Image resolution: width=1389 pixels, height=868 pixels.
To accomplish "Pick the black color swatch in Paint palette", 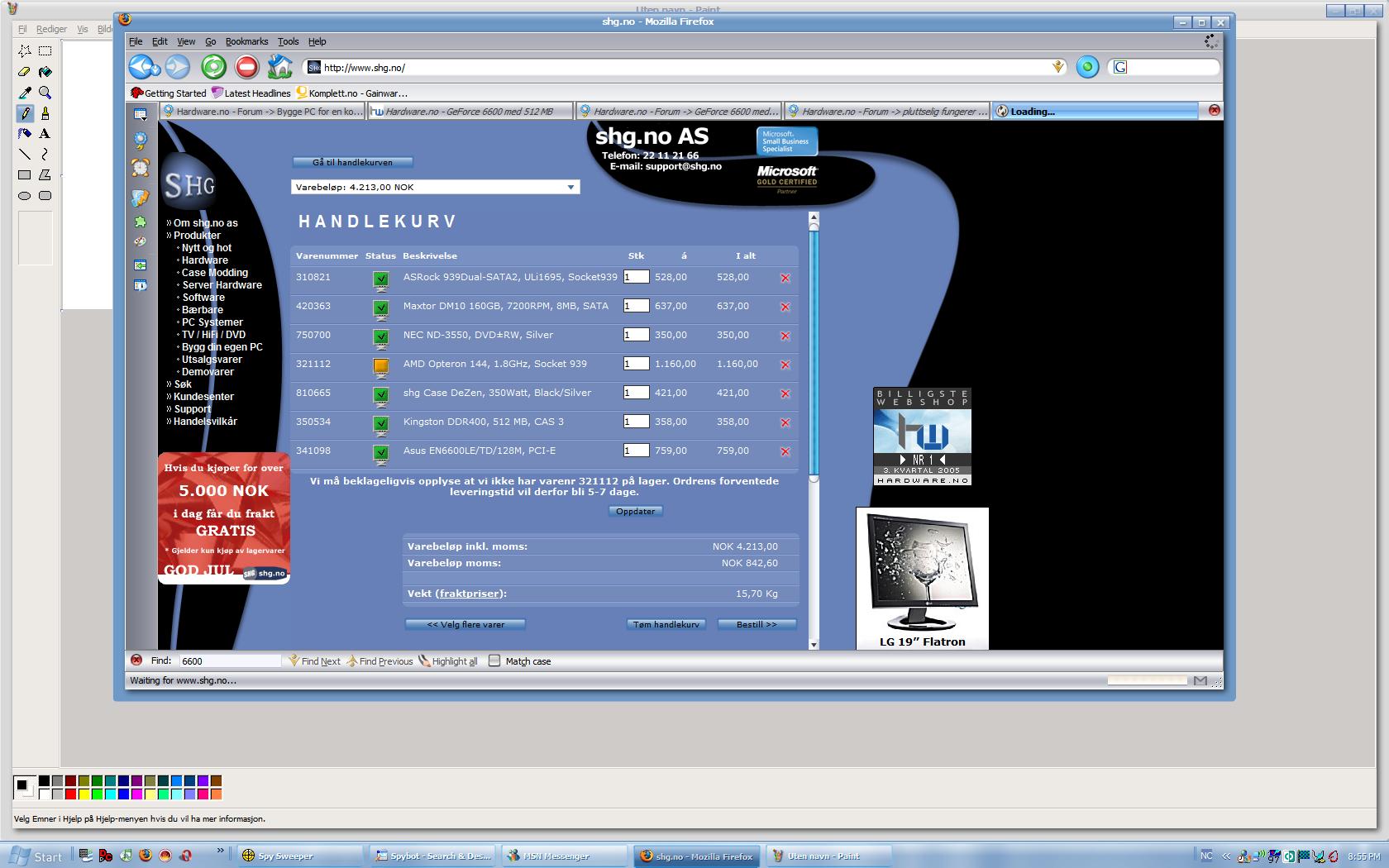I will (x=44, y=780).
